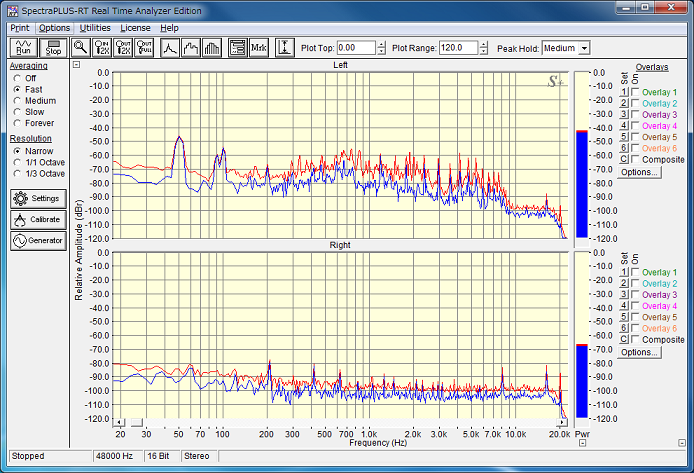Click Left plot Composite C set button
This screenshot has width=694, height=473.
(624, 159)
